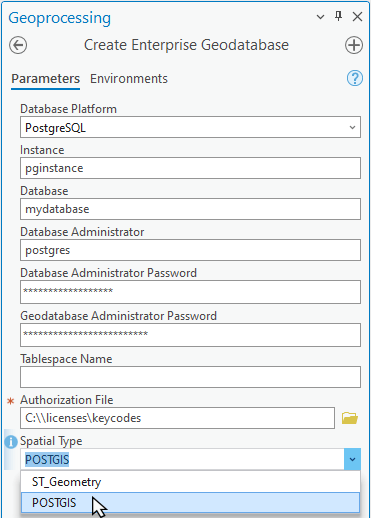Viewport: 371px width, 518px height.
Task: Collapse the Spatial Type dropdown arrow
Action: [352, 459]
